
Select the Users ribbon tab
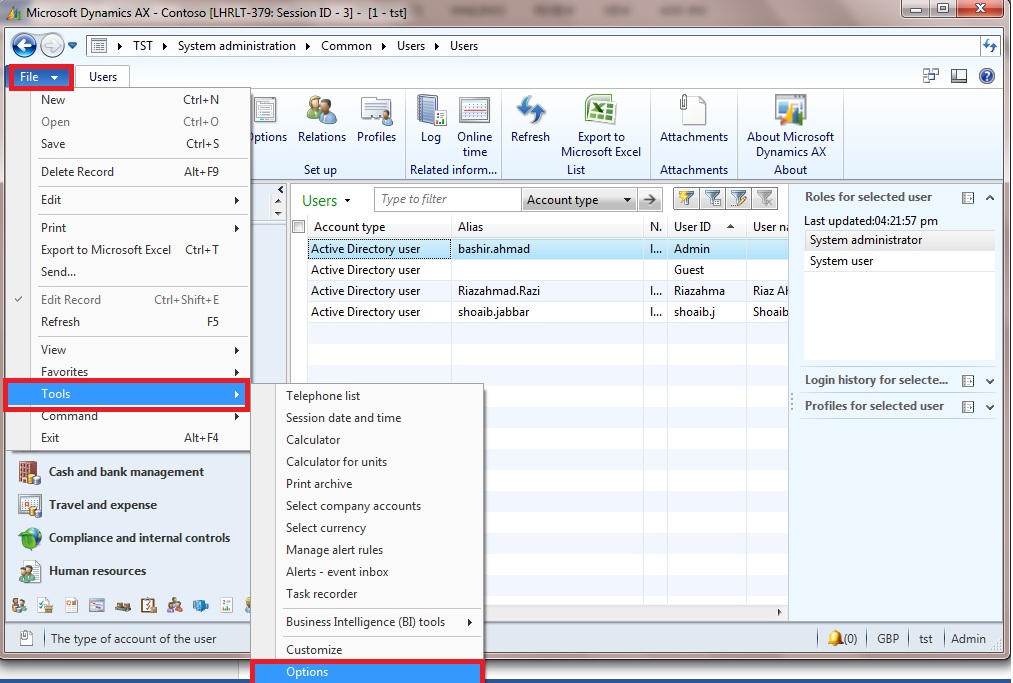click(103, 77)
